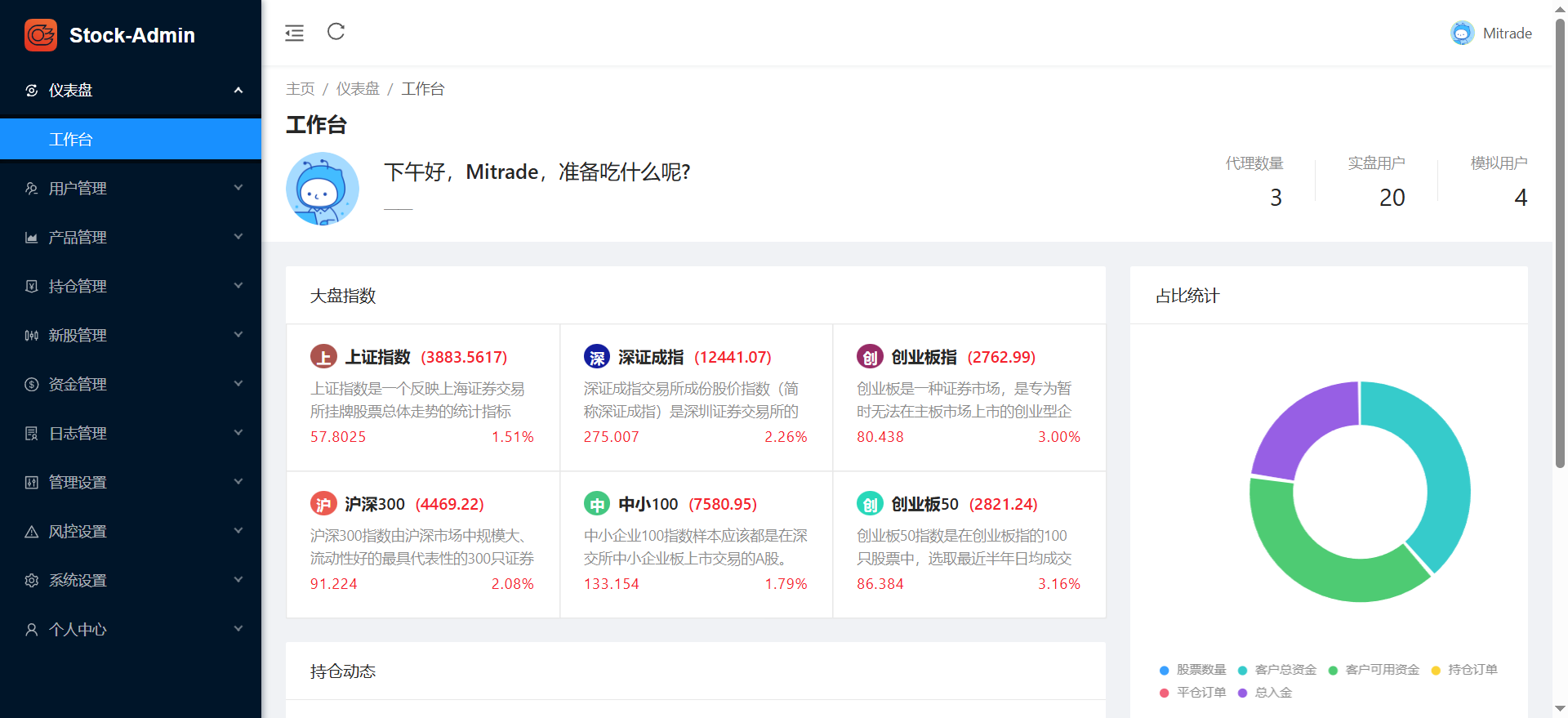Viewport: 1568px width, 718px height.
Task: Click the 上证指数 red badge icon
Action: point(323,357)
